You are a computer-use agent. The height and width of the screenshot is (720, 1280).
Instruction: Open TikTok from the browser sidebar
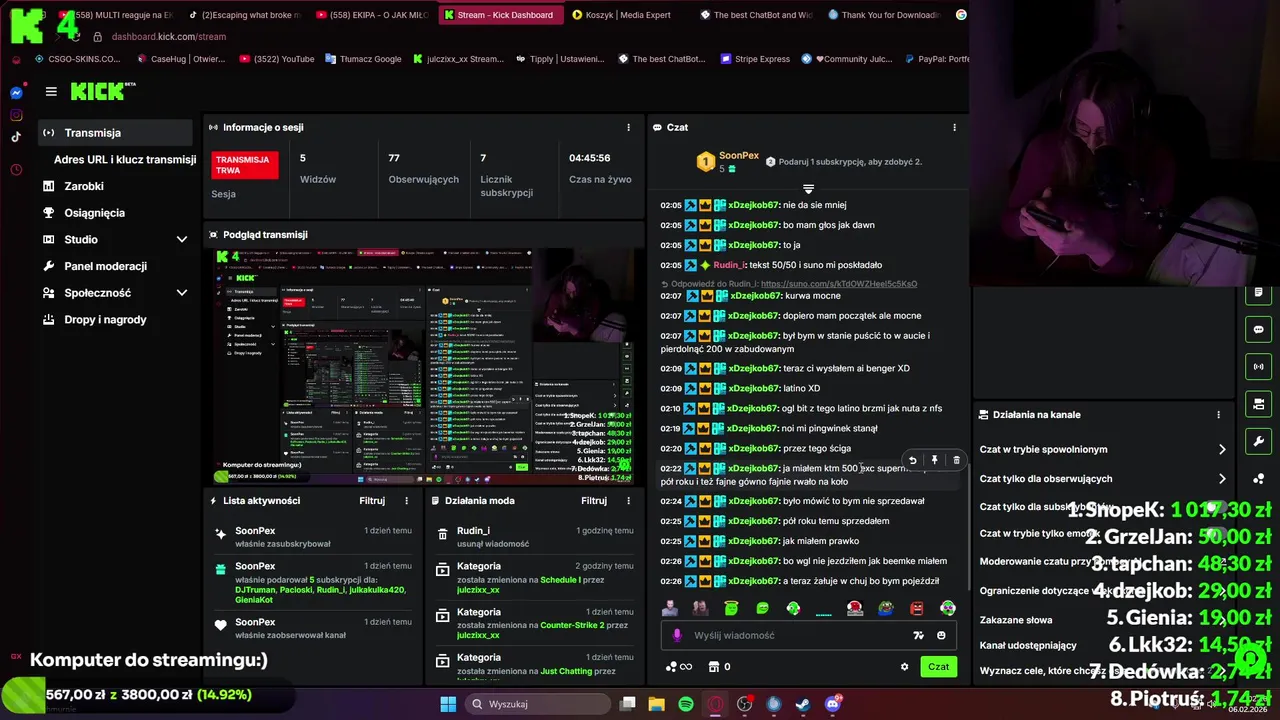coord(16,137)
